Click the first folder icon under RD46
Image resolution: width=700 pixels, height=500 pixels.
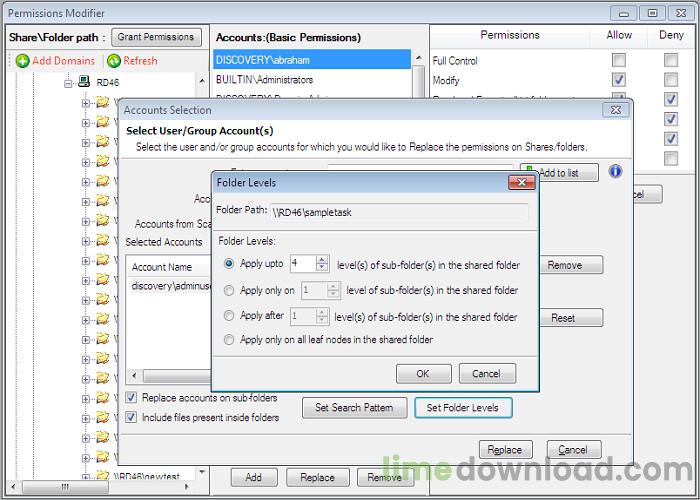102,102
